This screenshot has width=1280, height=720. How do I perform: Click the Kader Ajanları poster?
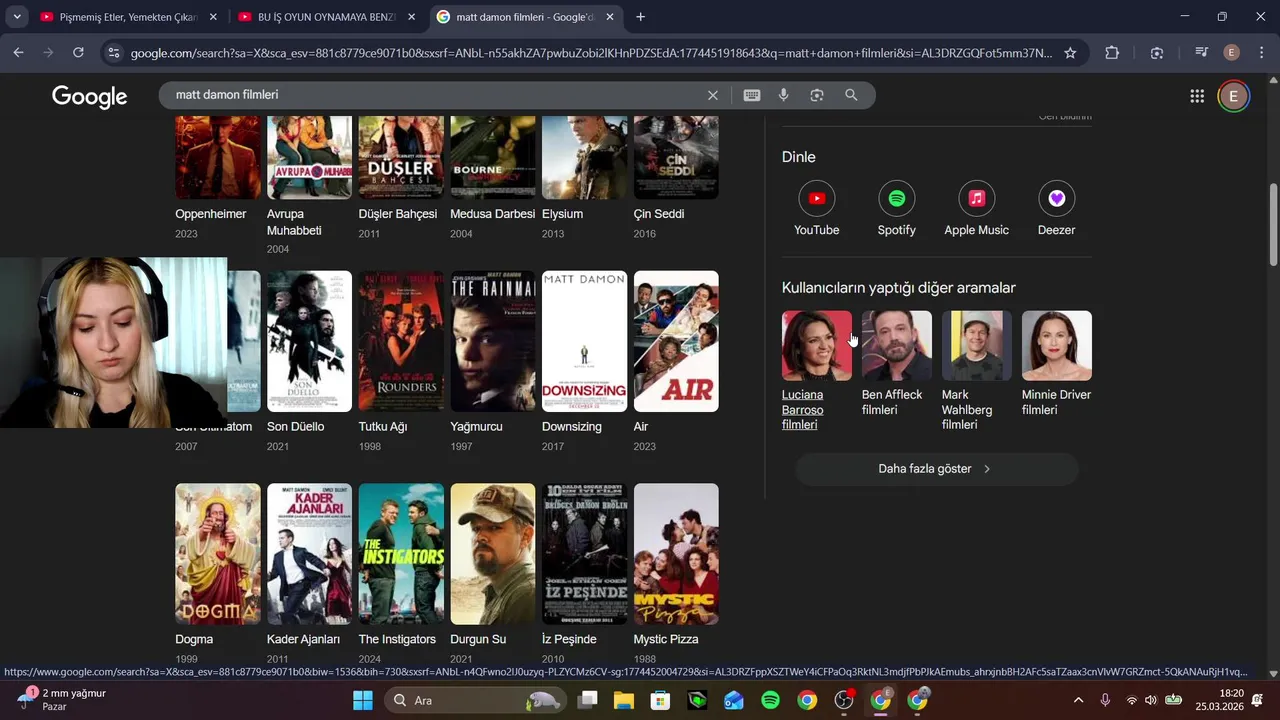click(309, 554)
